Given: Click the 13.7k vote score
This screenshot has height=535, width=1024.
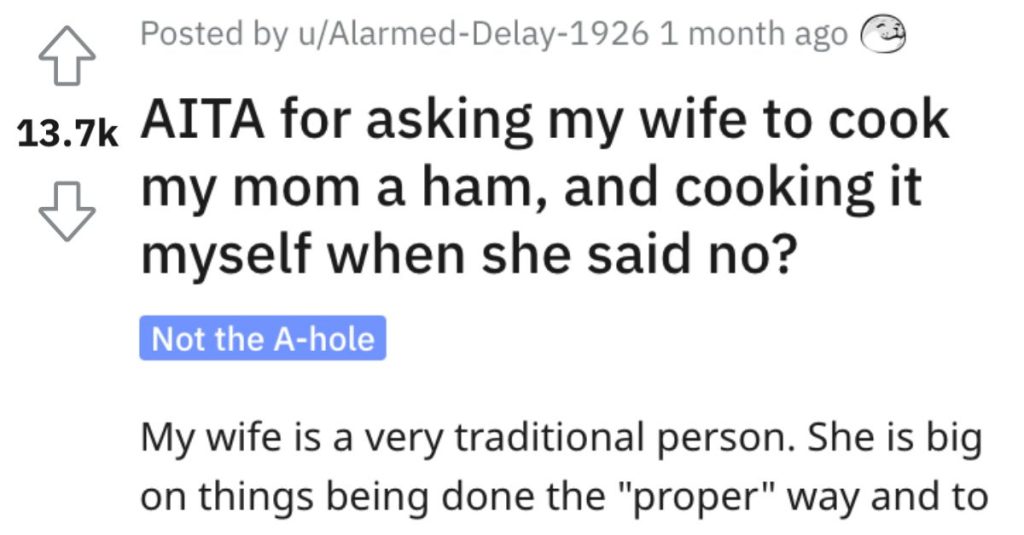Looking at the screenshot, I should pos(69,133).
